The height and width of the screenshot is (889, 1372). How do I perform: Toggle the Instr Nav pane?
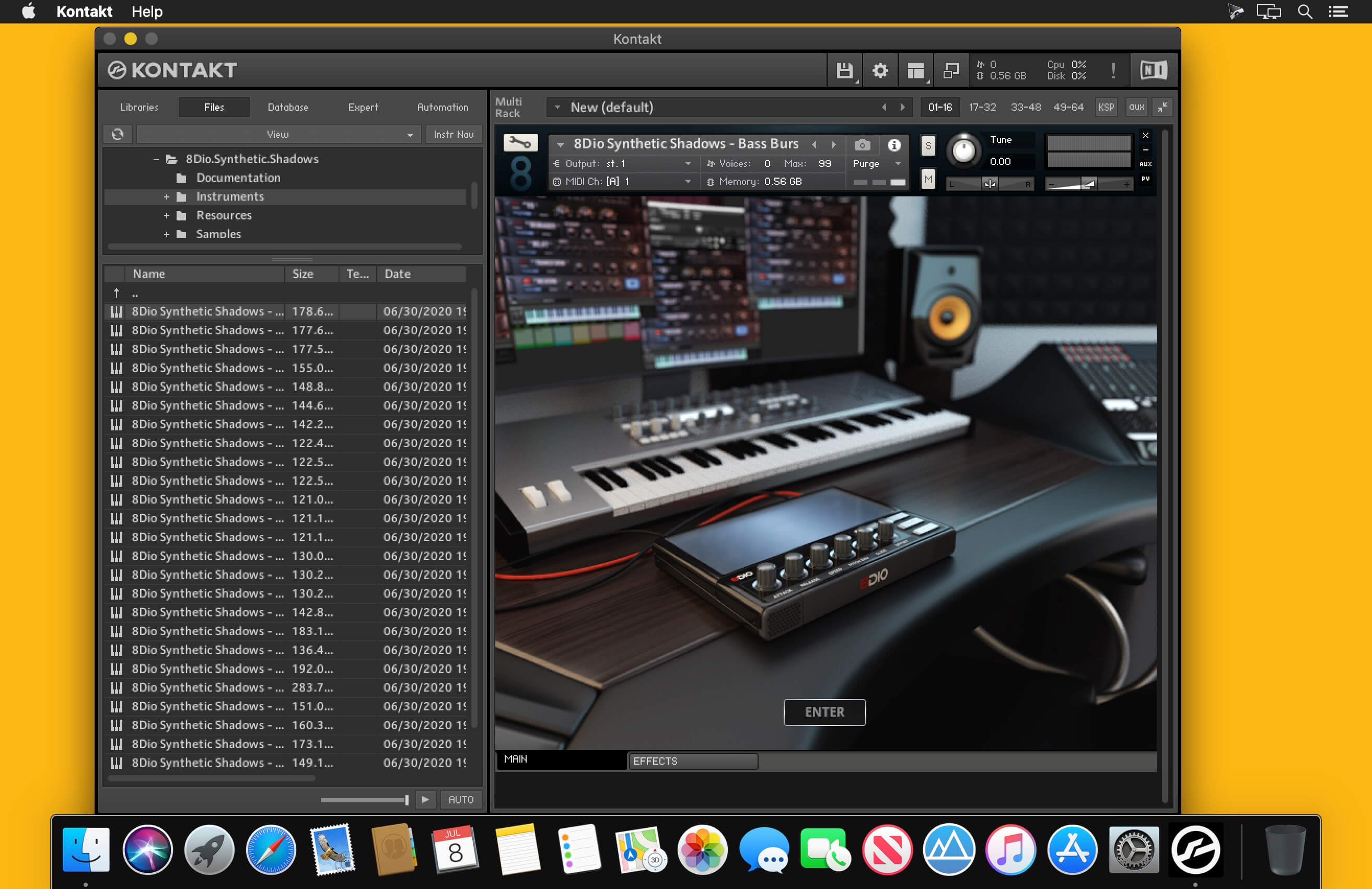pyautogui.click(x=454, y=134)
